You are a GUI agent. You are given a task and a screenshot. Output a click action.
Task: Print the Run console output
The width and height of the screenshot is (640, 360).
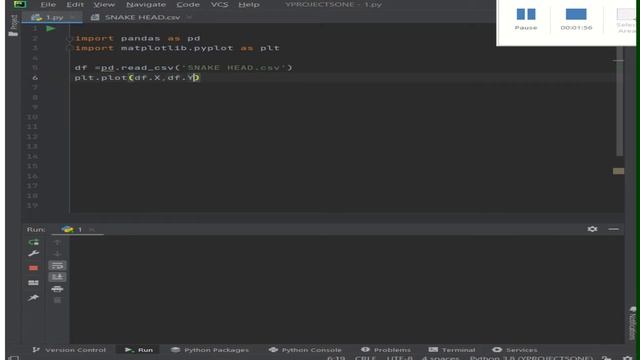point(57,289)
